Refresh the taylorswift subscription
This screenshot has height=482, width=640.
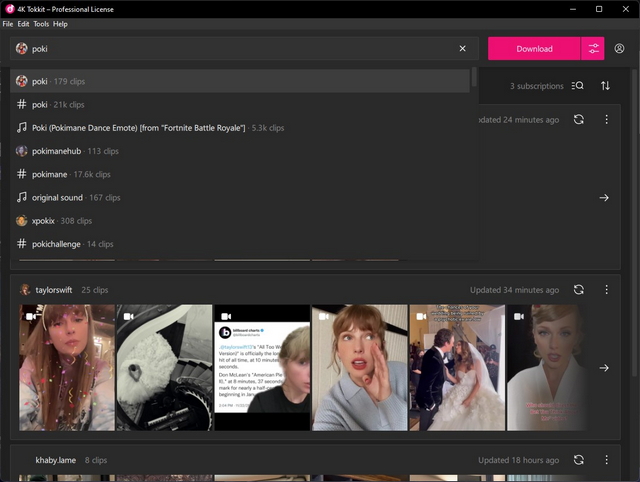[578, 290]
